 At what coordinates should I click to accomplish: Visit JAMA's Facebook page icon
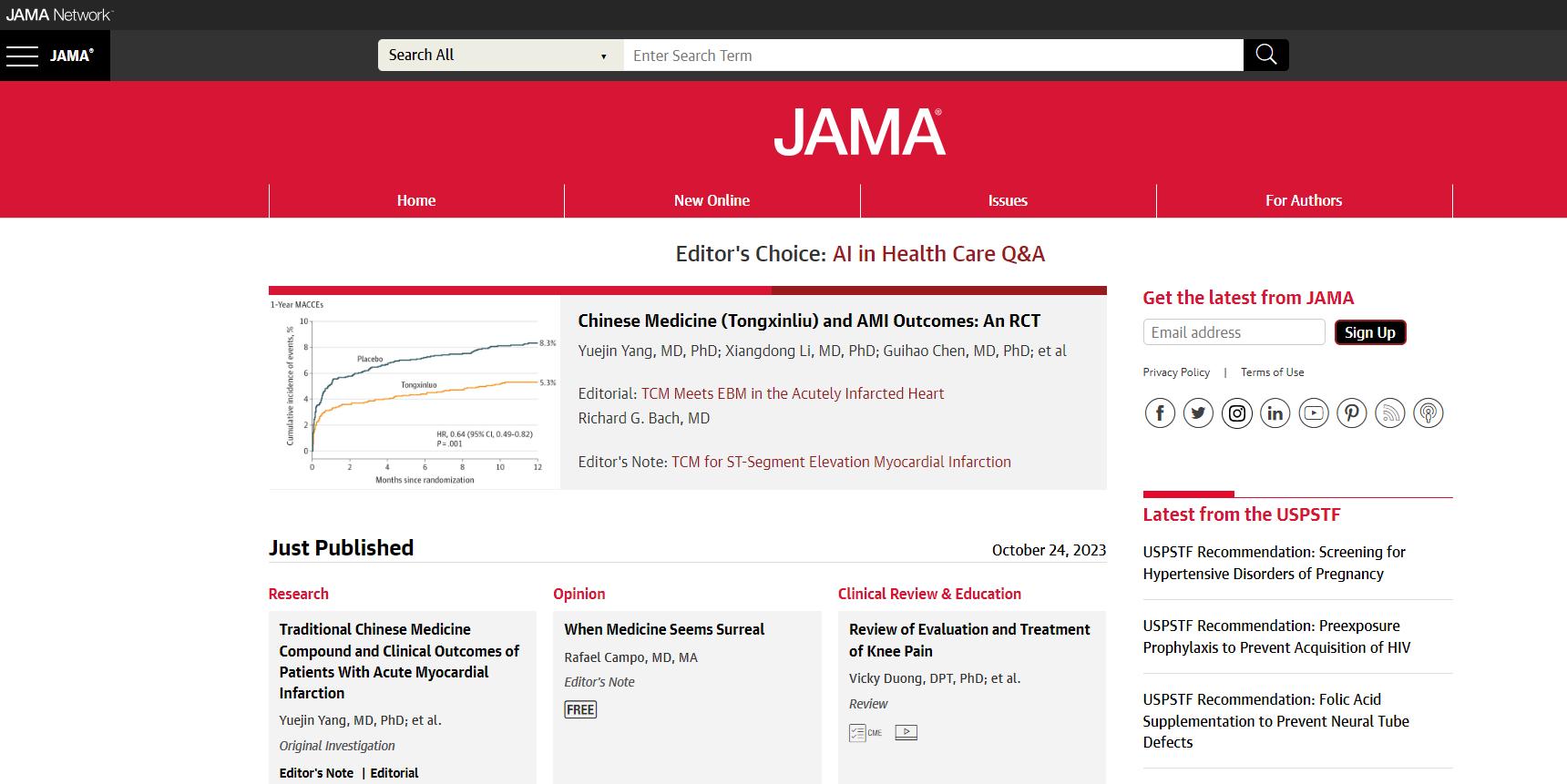tap(1160, 413)
